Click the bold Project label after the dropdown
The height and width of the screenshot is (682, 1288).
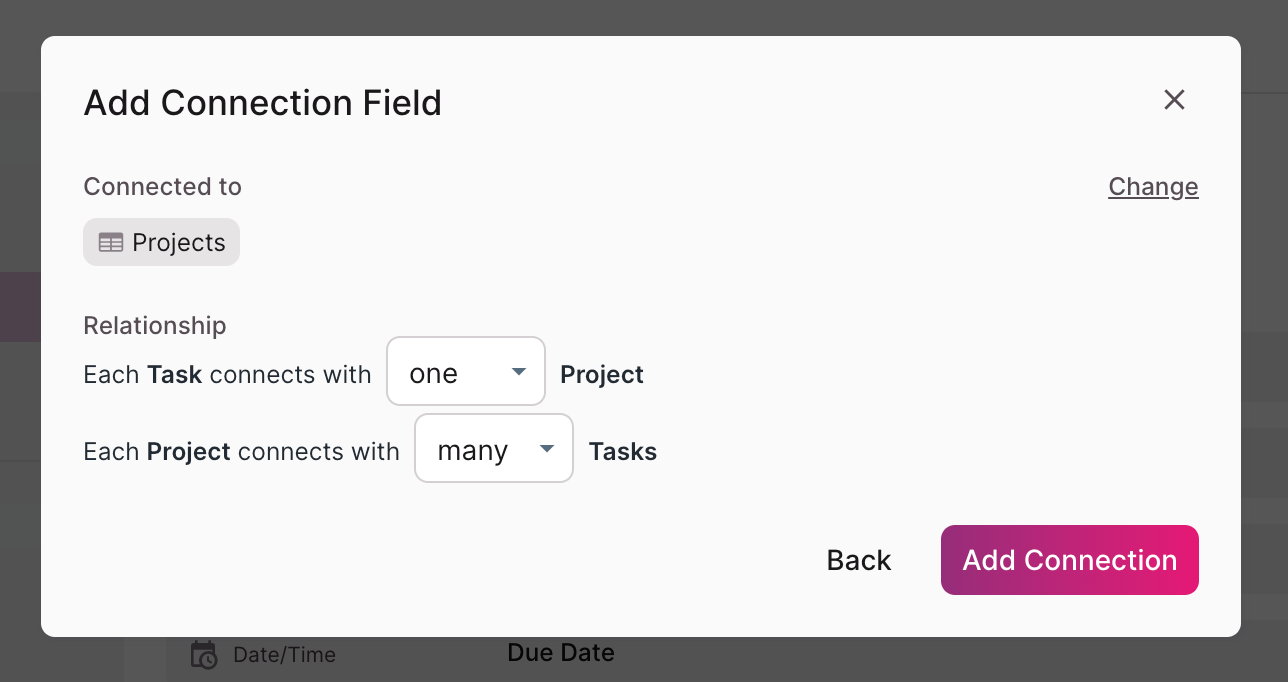point(602,374)
